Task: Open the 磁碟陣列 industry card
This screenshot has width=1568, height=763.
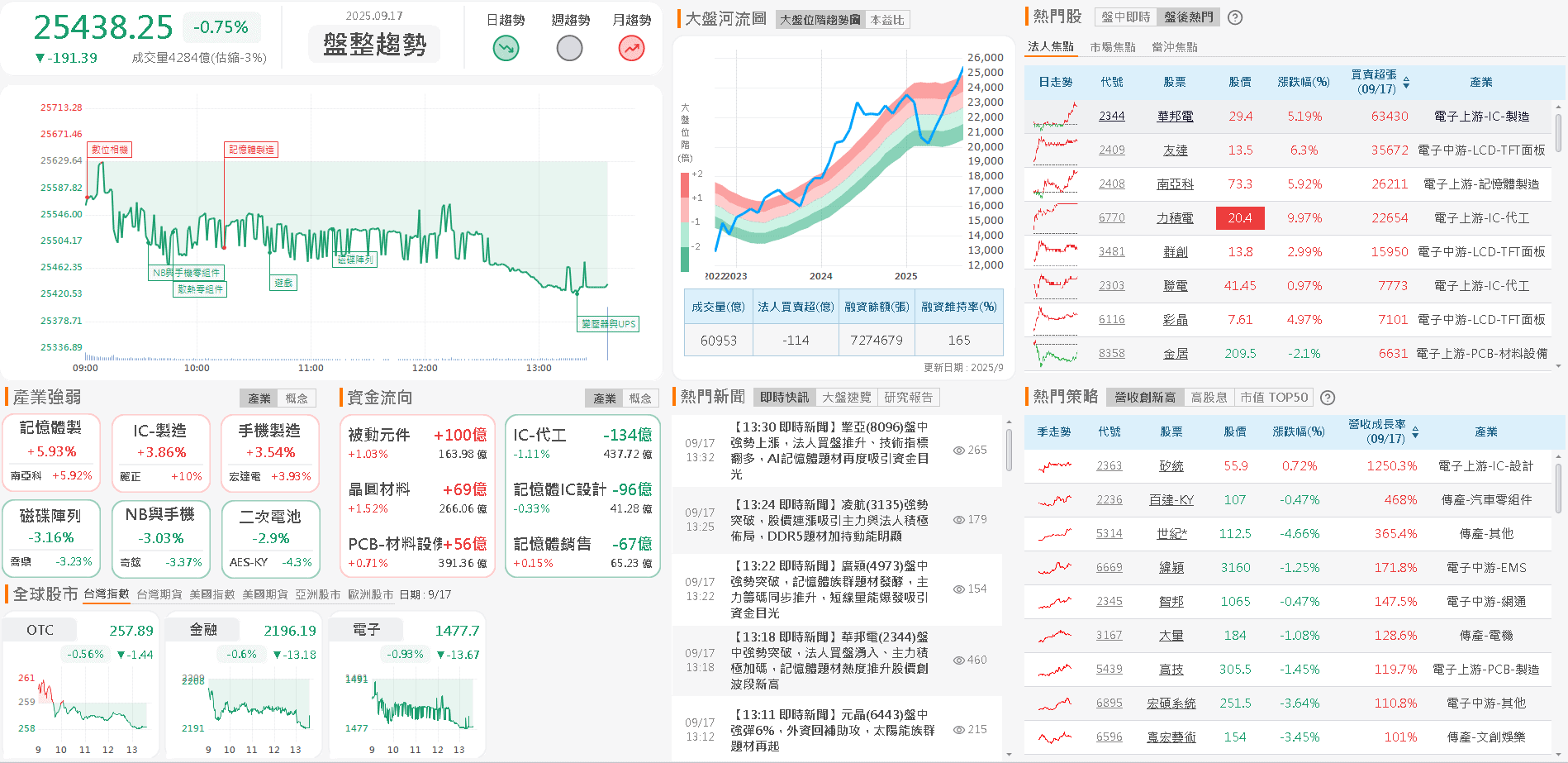Action: [x=51, y=538]
